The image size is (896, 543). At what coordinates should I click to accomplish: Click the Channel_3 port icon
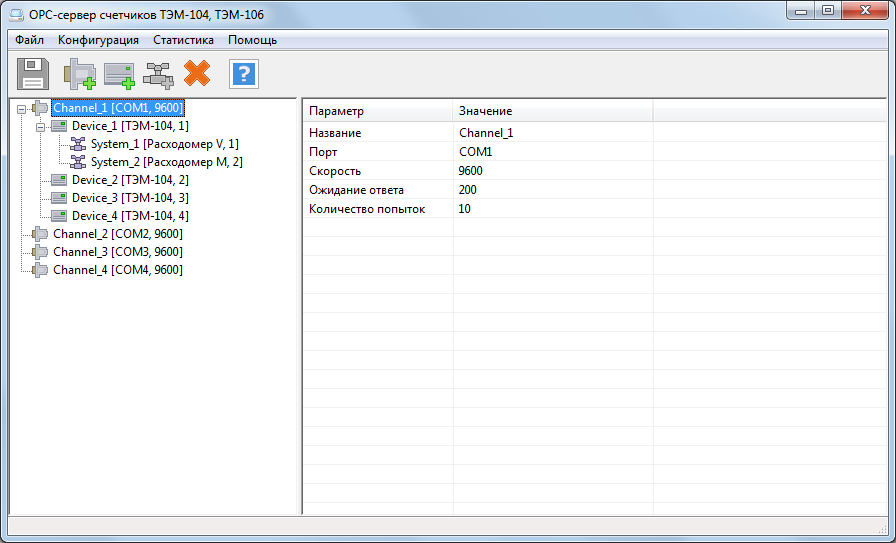[40, 252]
